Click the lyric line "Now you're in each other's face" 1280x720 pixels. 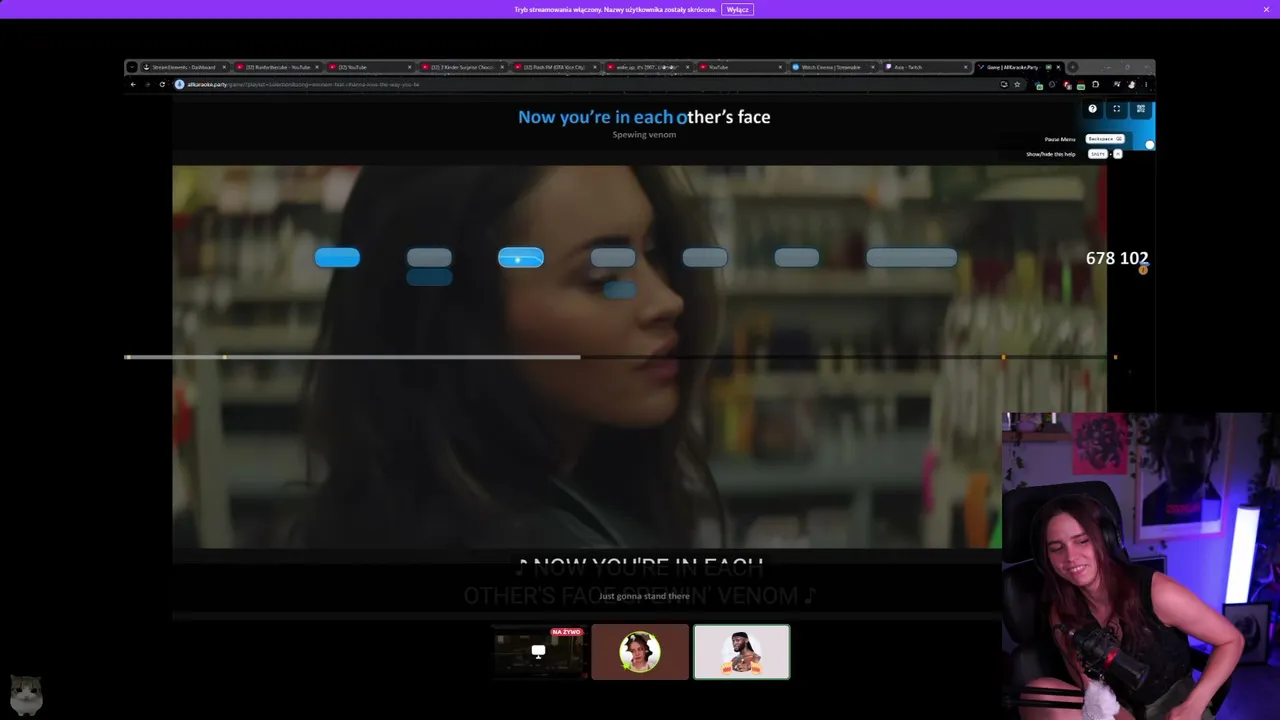[x=644, y=117]
